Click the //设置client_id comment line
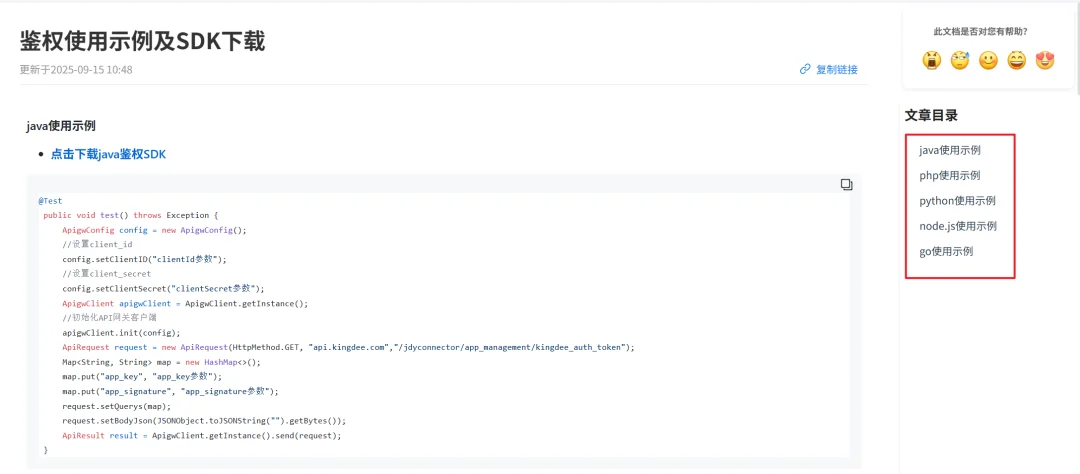This screenshot has height=474, width=1080. pyautogui.click(x=97, y=245)
